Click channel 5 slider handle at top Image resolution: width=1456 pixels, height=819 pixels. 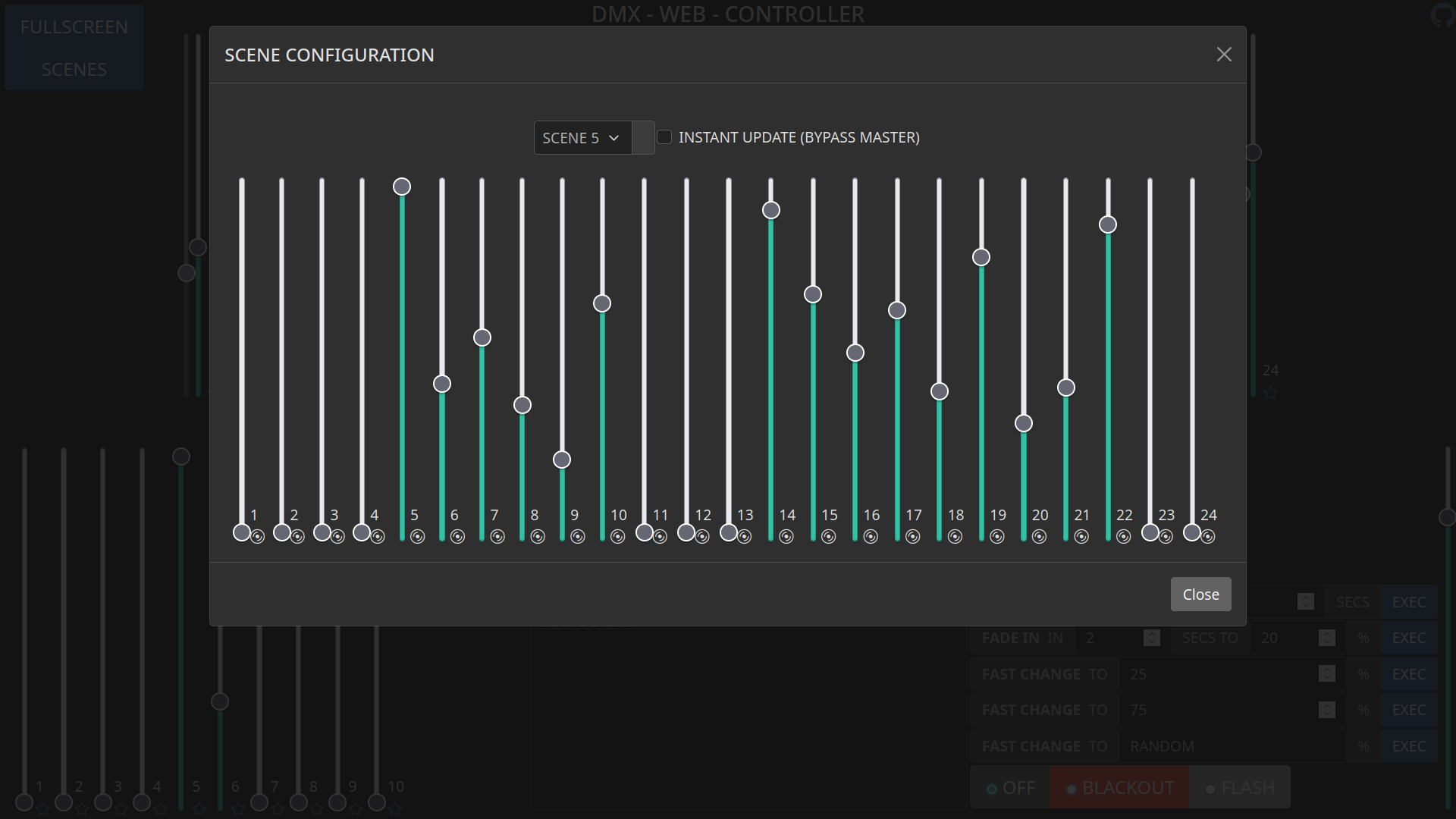click(x=402, y=187)
